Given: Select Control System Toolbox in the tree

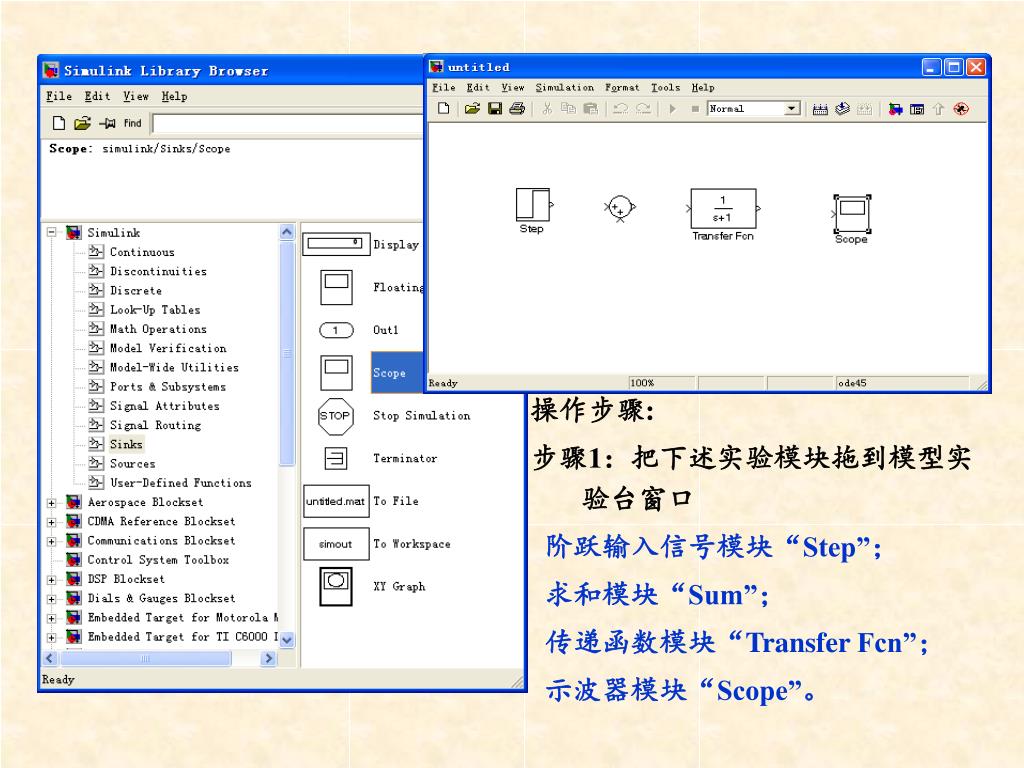Looking at the screenshot, I should (x=158, y=560).
